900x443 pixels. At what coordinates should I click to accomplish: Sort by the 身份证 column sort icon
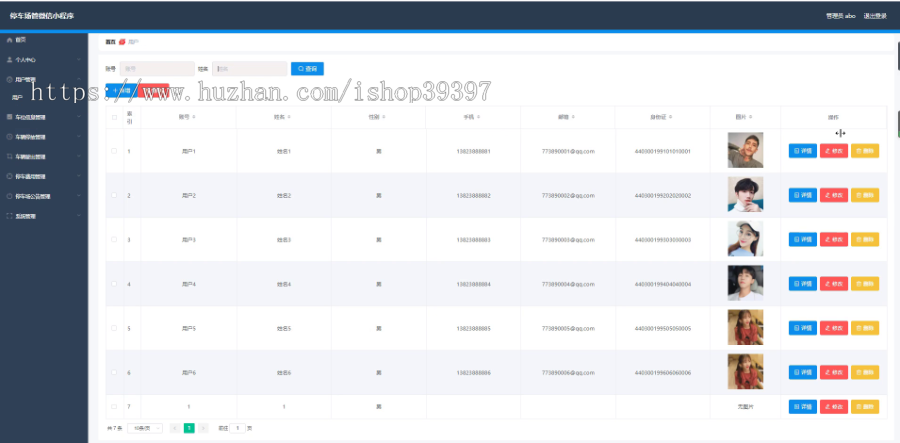click(670, 117)
